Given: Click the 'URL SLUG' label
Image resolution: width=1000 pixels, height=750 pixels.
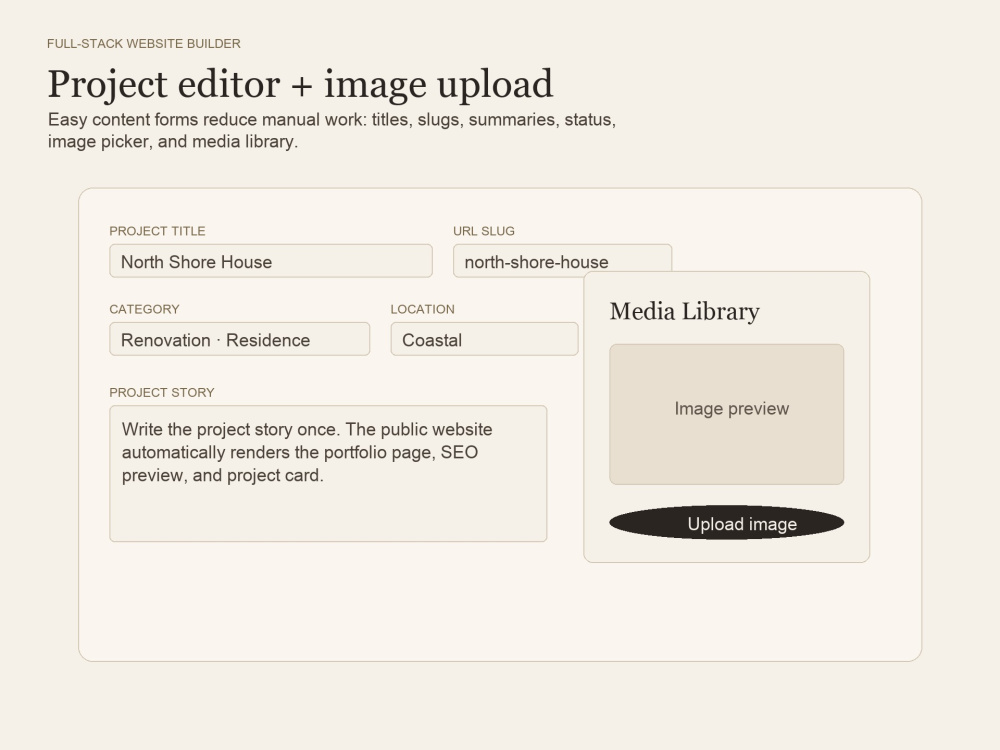Looking at the screenshot, I should [x=483, y=231].
